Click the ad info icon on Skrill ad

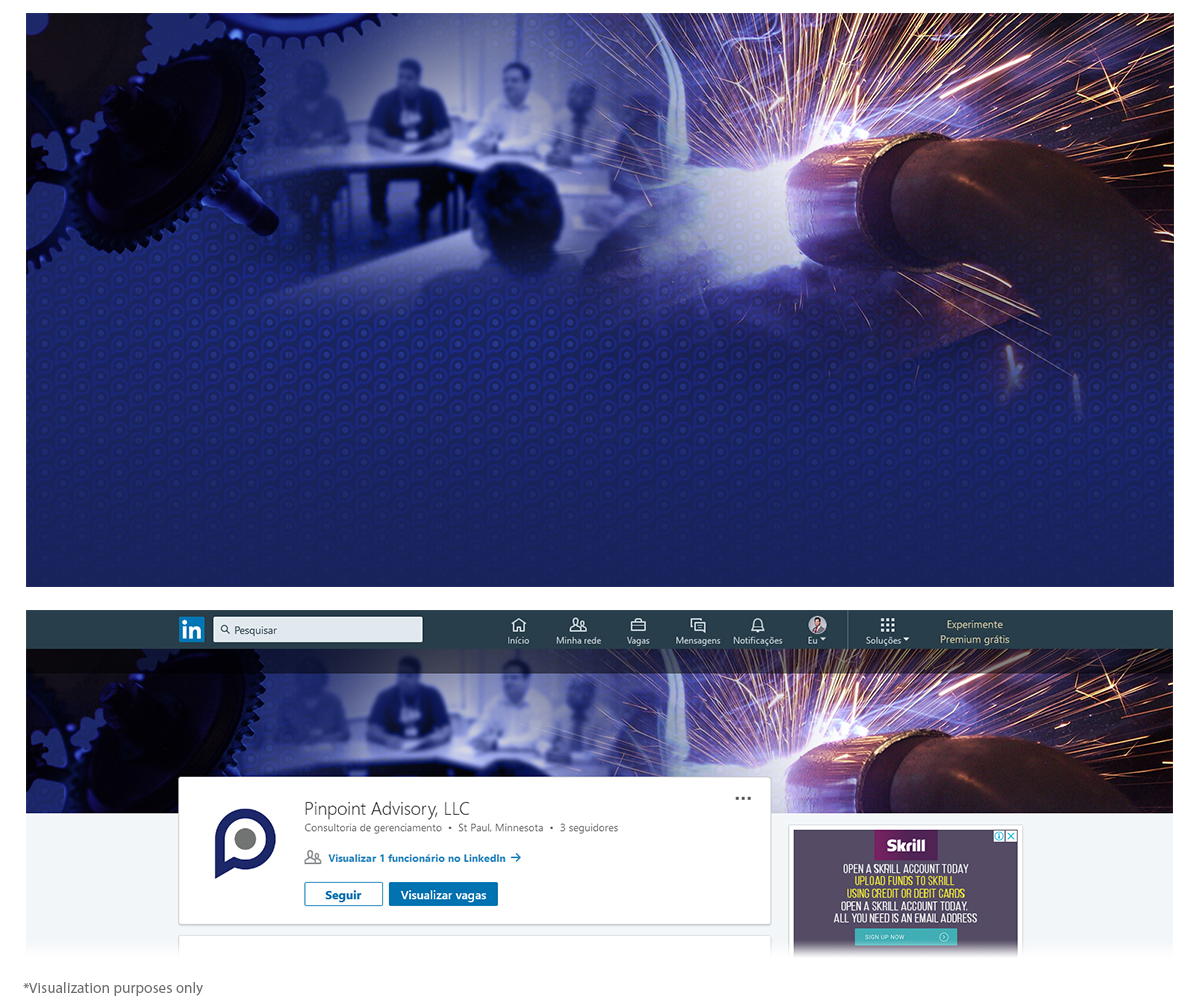(x=999, y=836)
